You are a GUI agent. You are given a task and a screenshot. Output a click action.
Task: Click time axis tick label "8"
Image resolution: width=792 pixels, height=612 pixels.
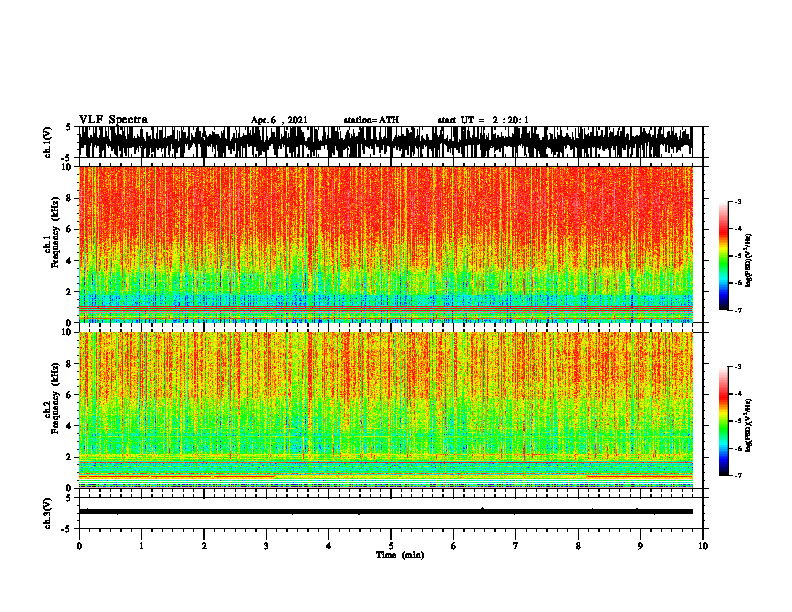578,546
